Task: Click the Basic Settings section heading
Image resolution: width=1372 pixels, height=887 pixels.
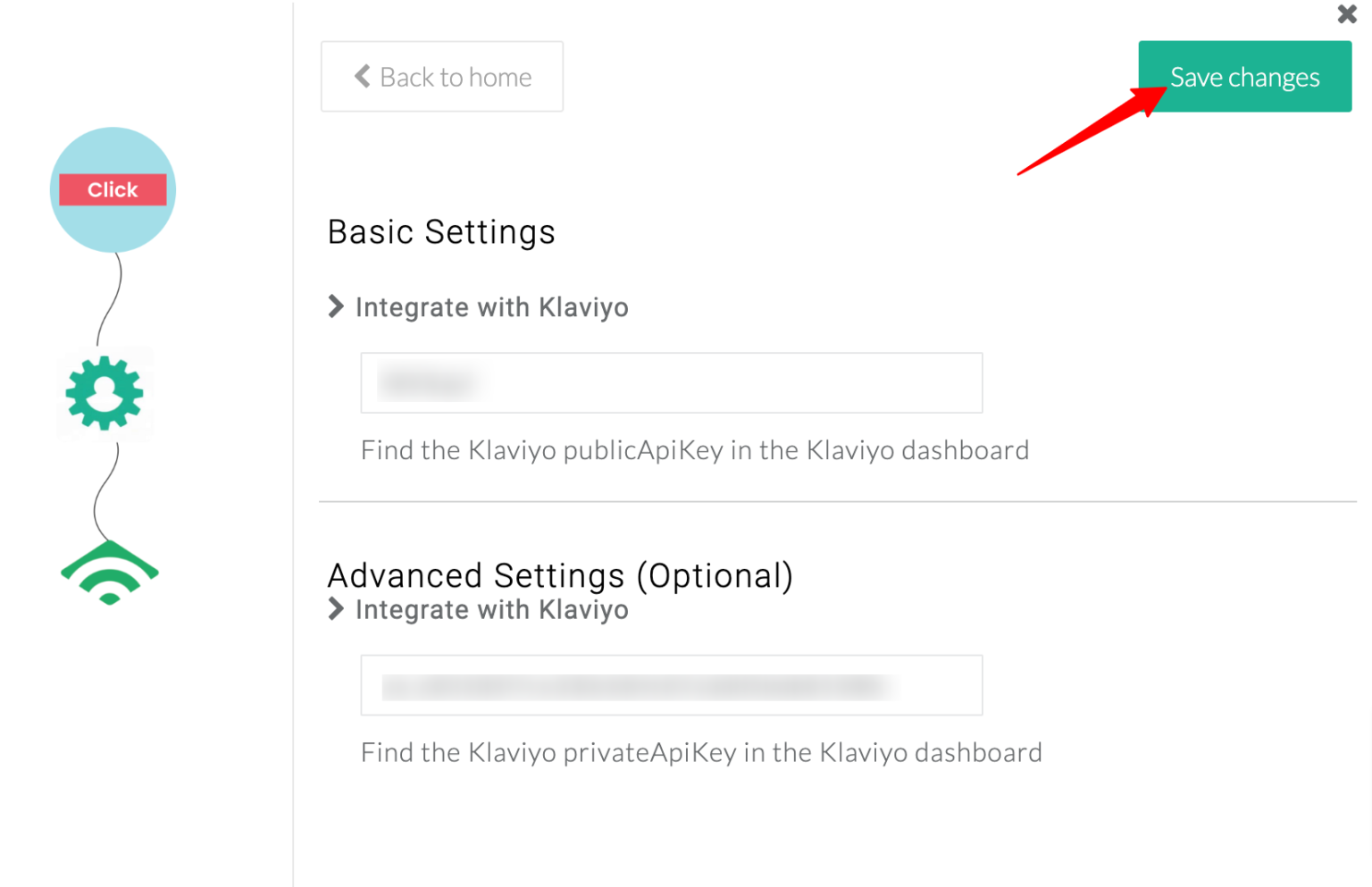Action: click(441, 231)
